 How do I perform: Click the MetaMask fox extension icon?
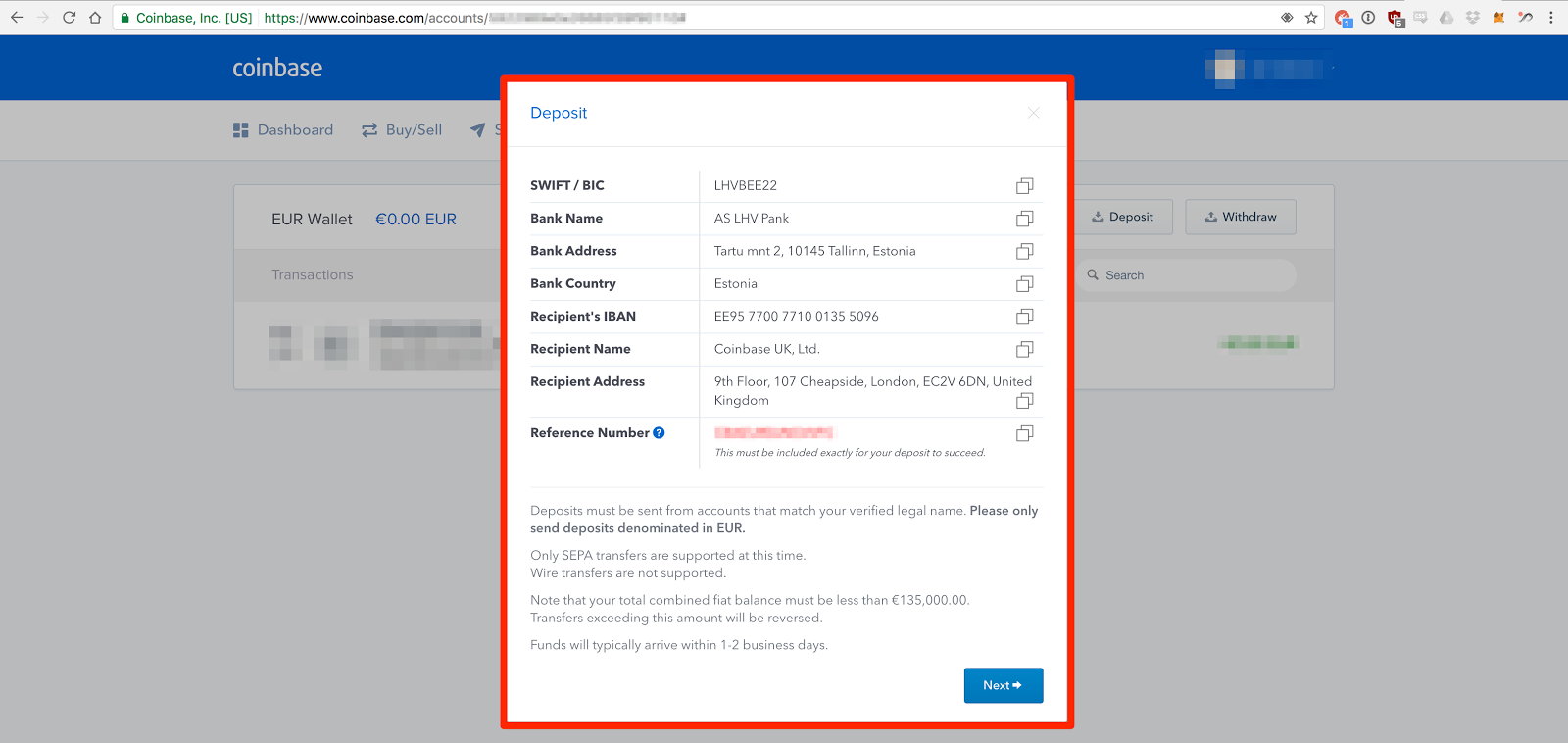[x=1498, y=18]
